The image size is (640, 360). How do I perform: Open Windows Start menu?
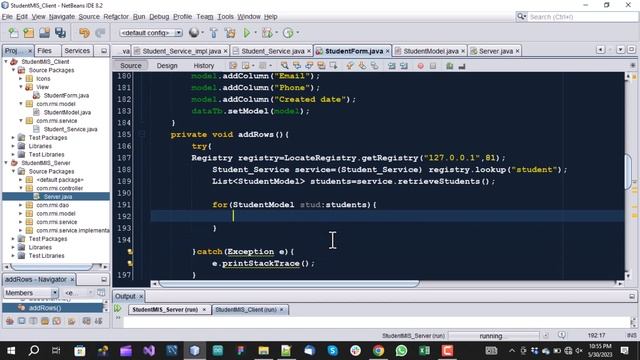tap(11, 351)
